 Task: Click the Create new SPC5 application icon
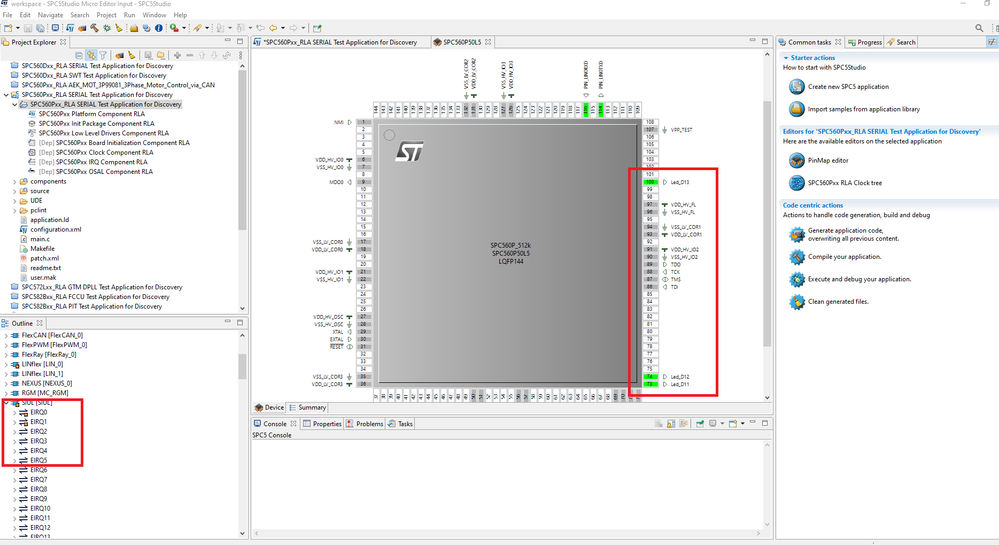coord(796,86)
